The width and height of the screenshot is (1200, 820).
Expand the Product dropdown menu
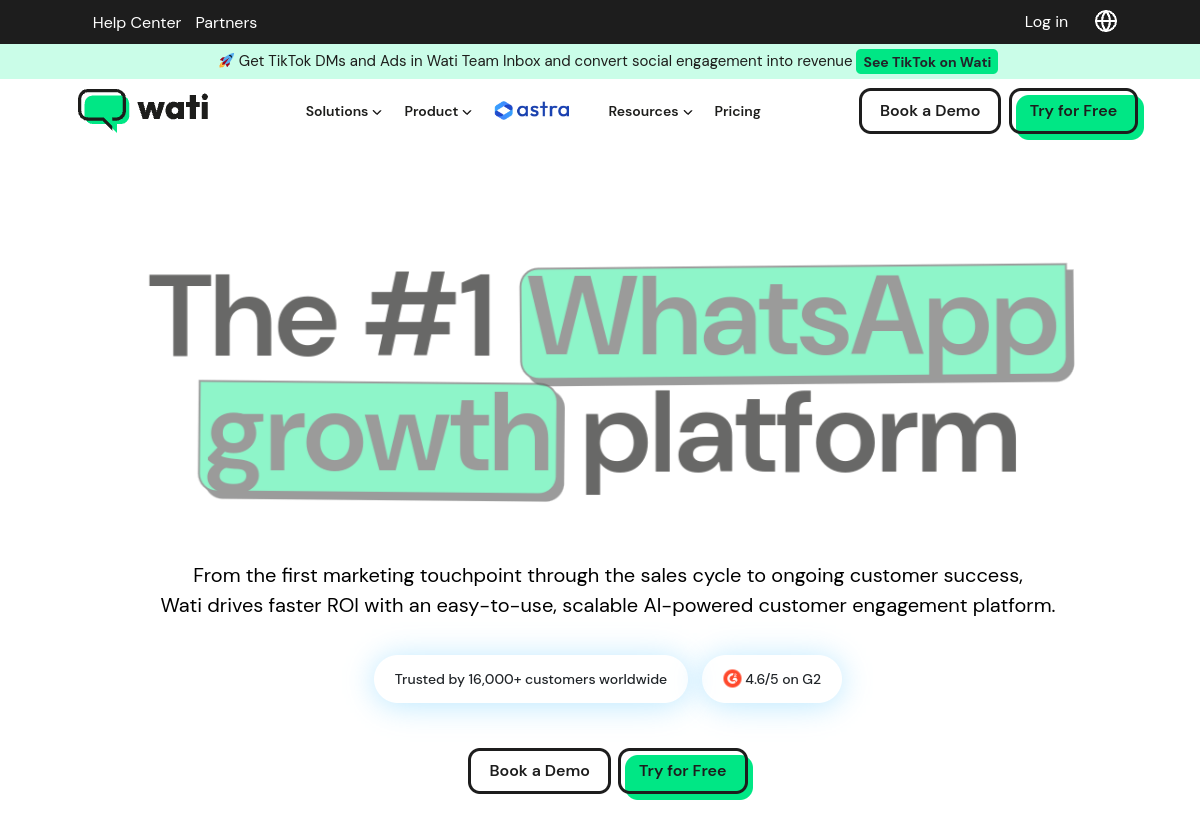[x=438, y=111]
